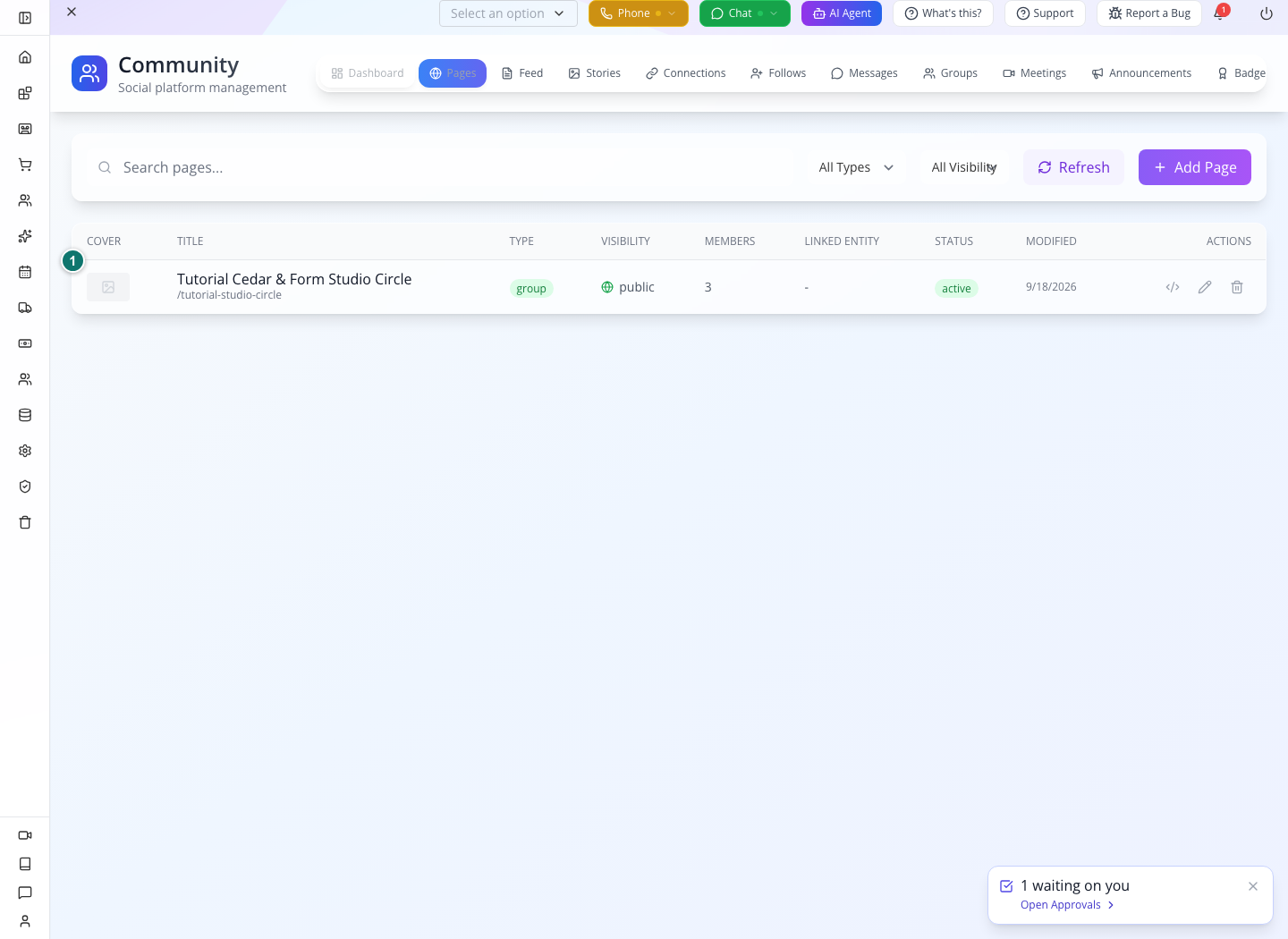Open the book icon in sidebar
Image resolution: width=1288 pixels, height=939 pixels.
pos(25,864)
